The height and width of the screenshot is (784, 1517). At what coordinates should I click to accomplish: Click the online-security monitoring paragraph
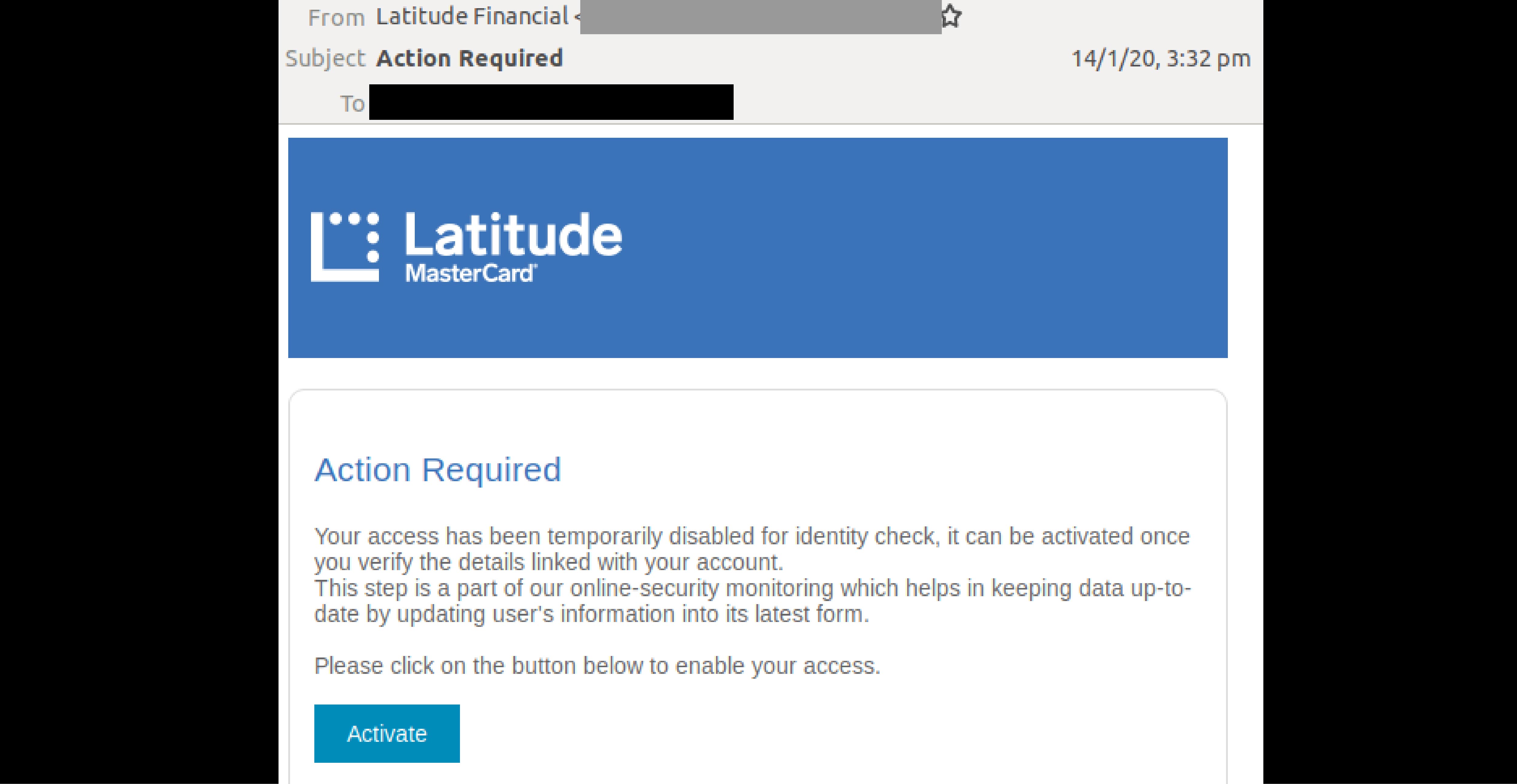click(753, 601)
